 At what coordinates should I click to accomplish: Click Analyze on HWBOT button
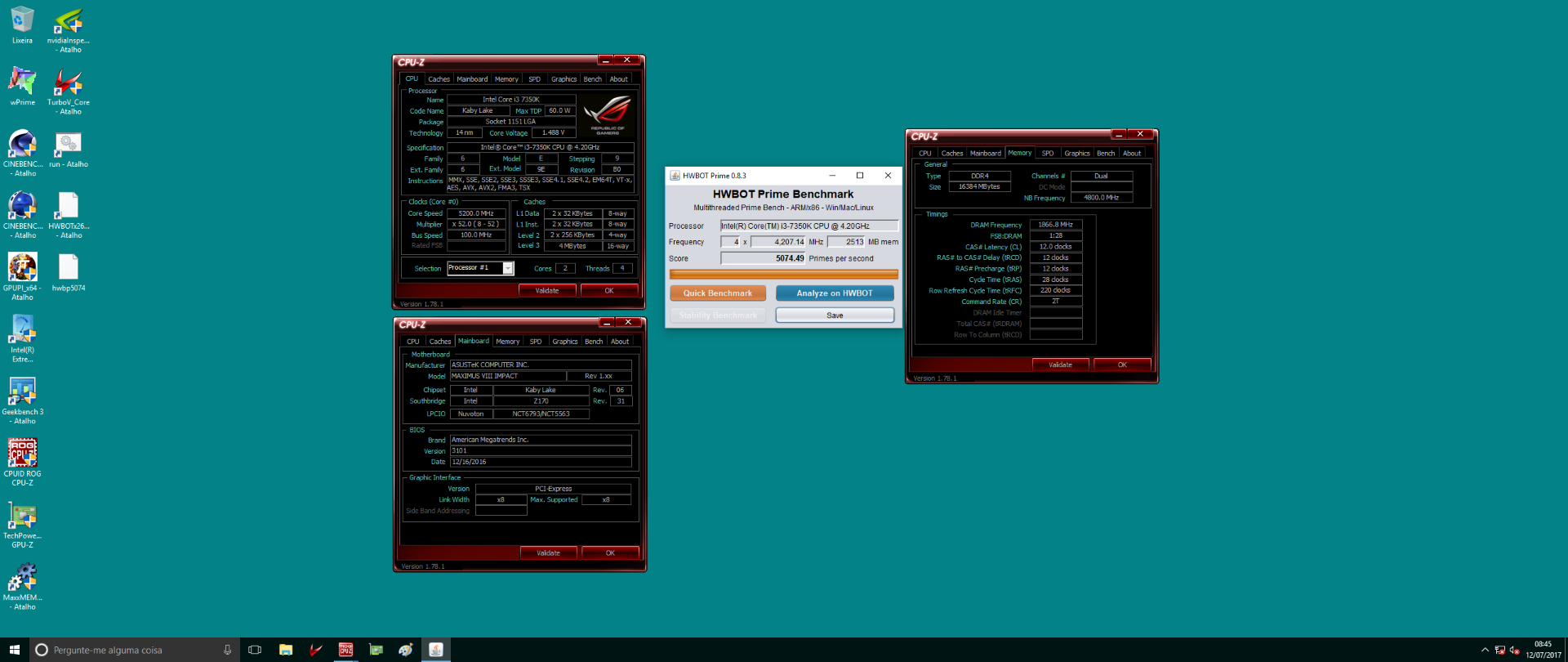tap(835, 293)
